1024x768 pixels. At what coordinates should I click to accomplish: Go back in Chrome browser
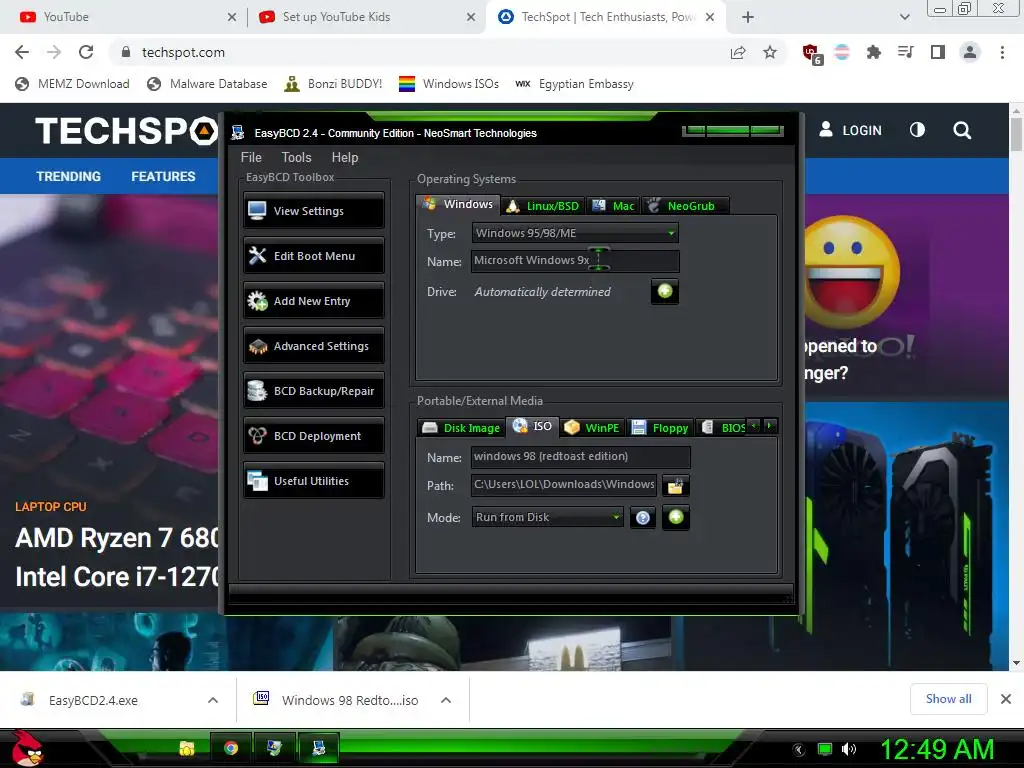(22, 52)
